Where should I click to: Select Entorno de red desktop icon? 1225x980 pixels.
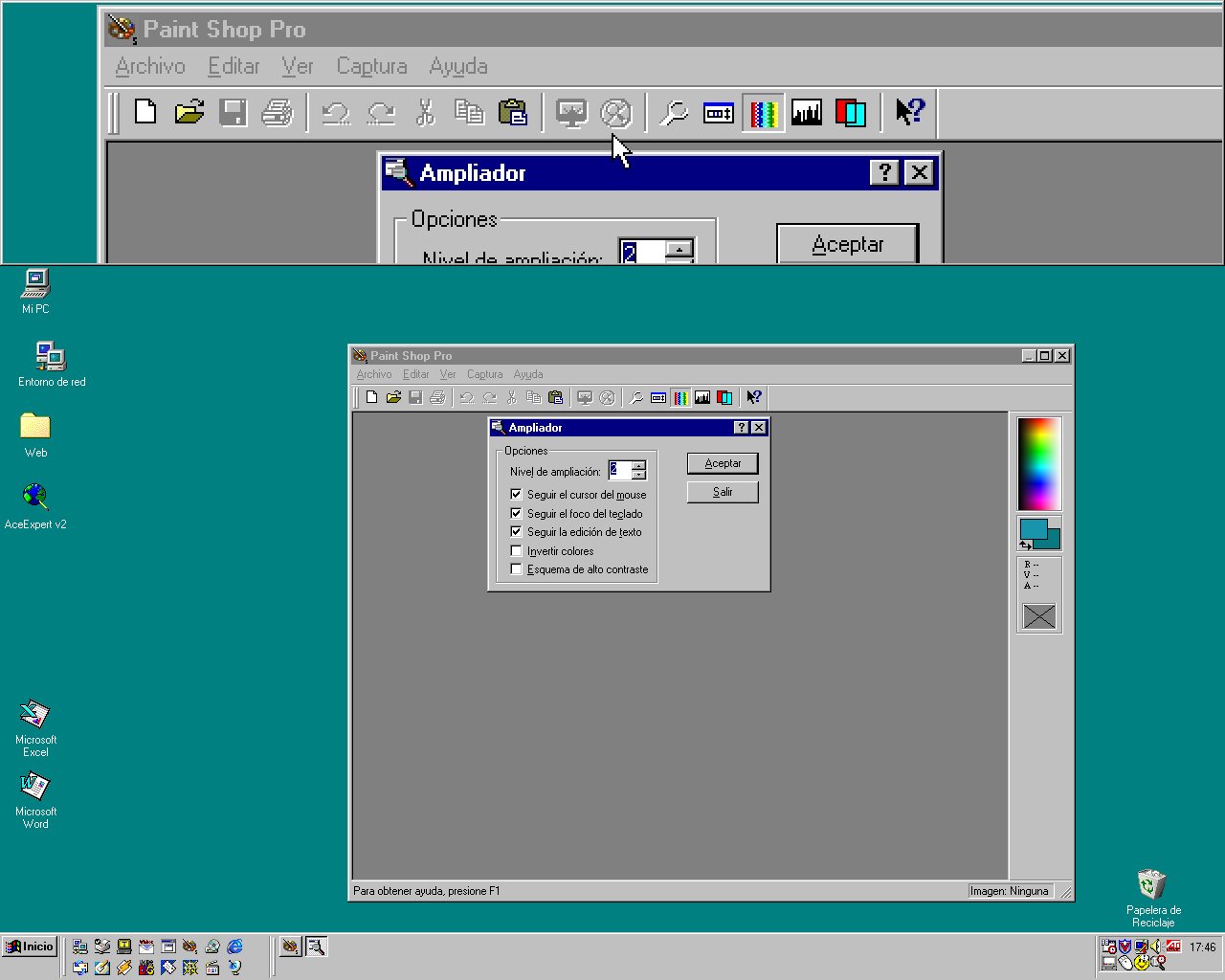tap(52, 364)
